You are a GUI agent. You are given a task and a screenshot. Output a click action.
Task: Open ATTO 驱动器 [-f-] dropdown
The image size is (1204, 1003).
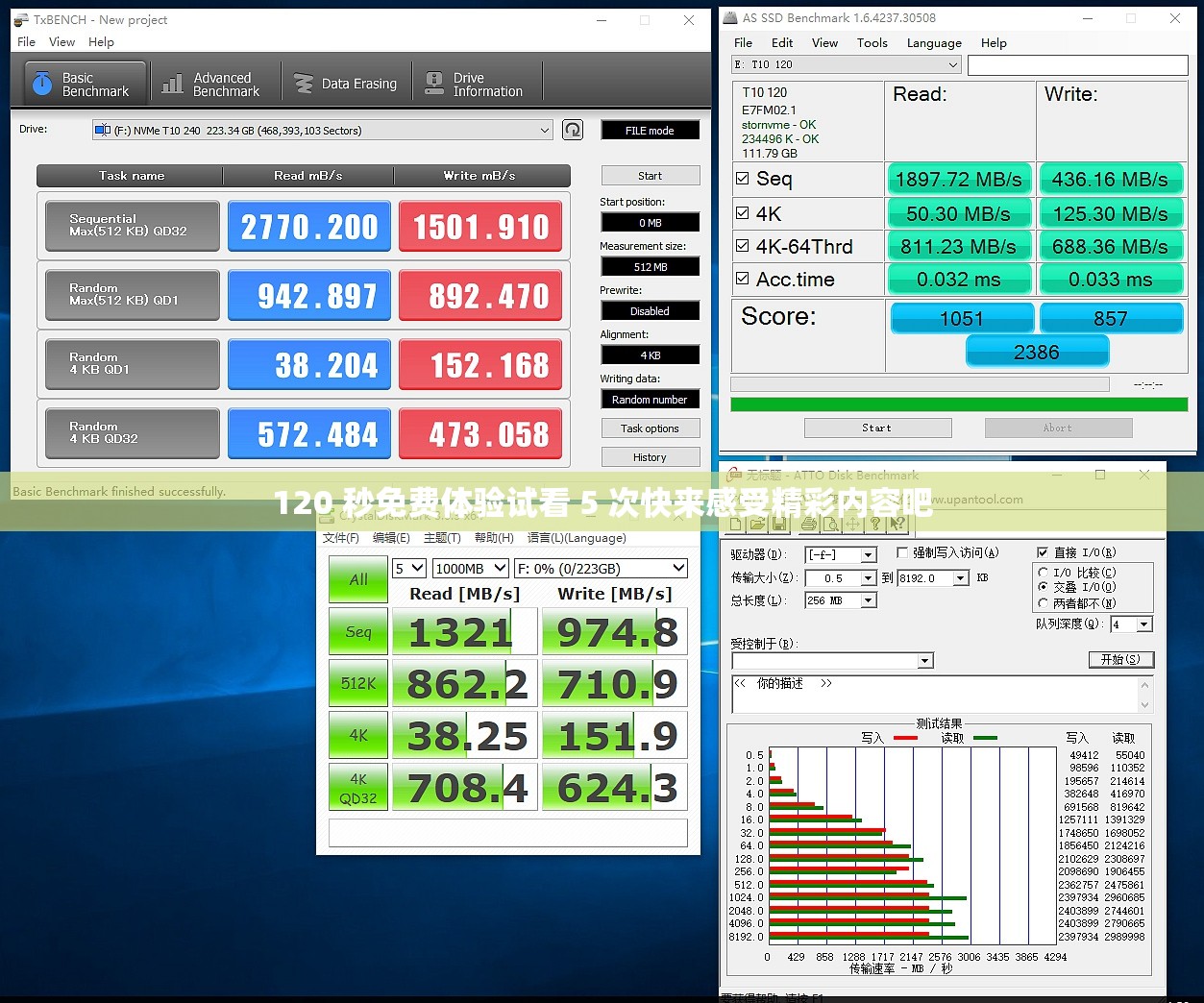click(841, 554)
